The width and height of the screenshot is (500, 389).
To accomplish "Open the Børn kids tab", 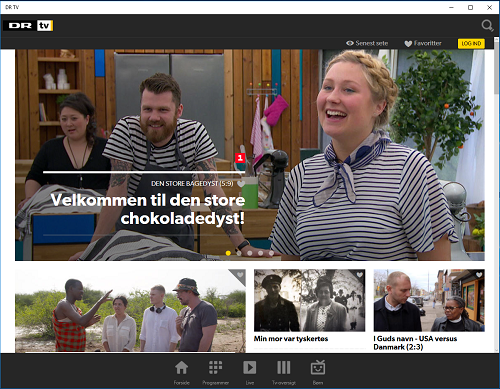I will tap(318, 373).
